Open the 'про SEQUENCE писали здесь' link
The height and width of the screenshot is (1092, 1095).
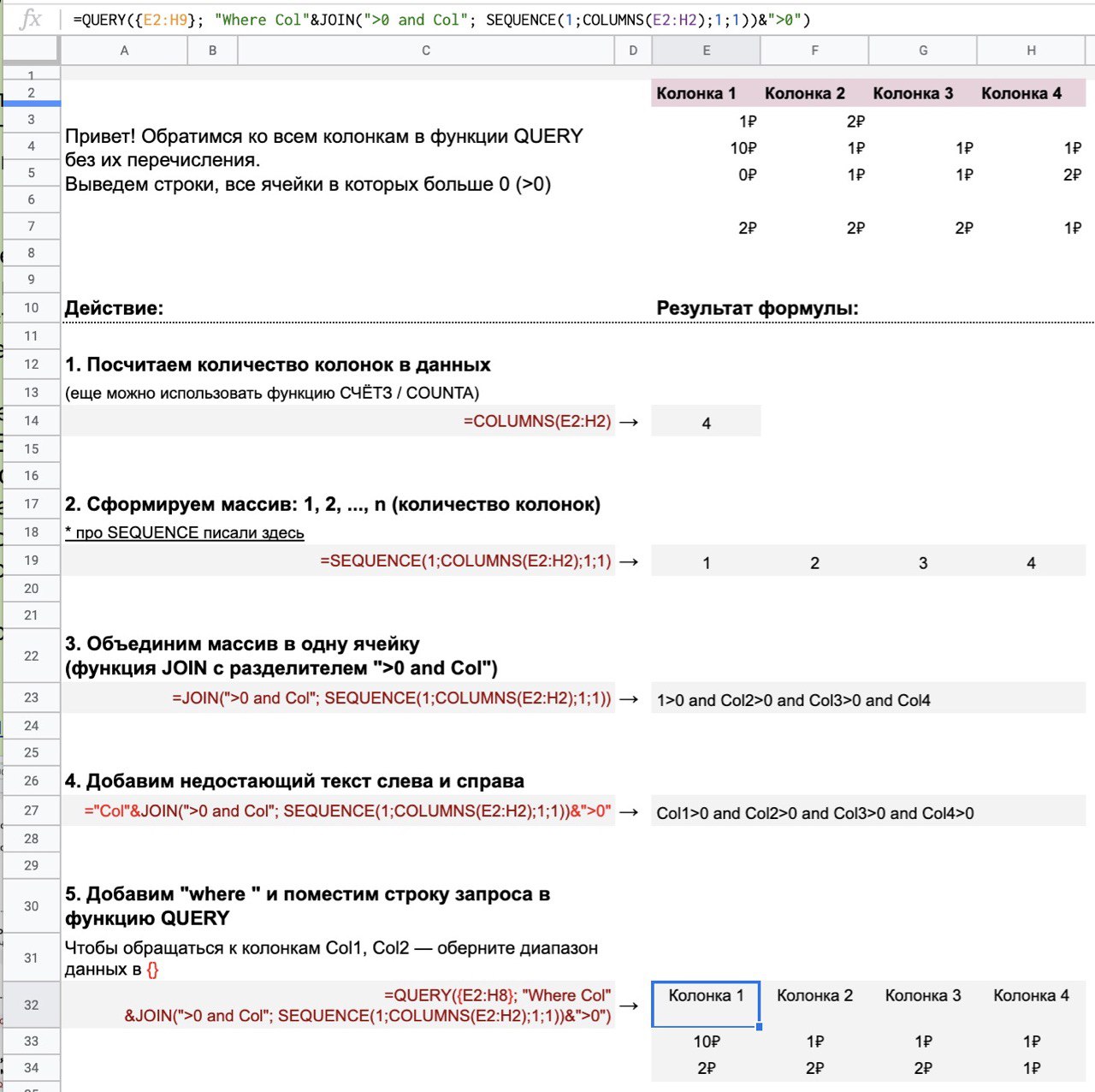click(185, 532)
